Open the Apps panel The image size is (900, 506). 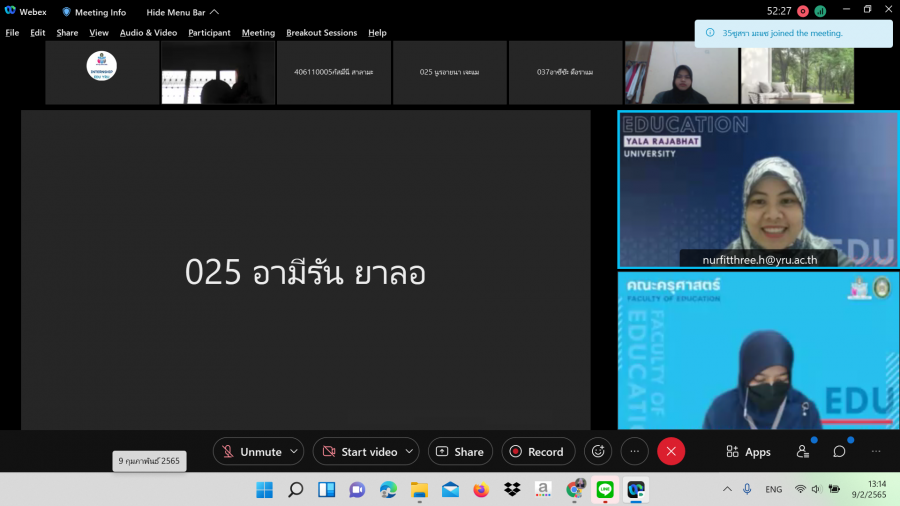pyautogui.click(x=748, y=452)
